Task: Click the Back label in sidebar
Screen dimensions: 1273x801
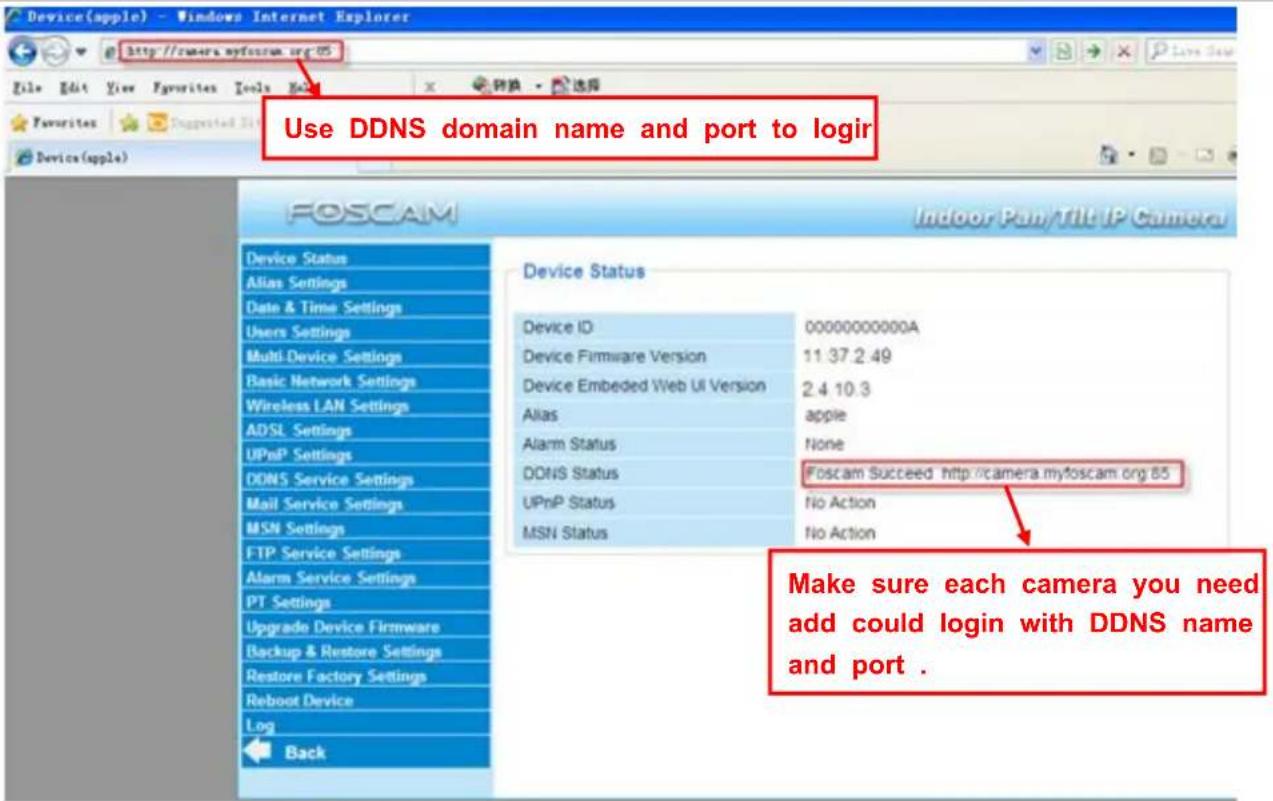Action: click(305, 753)
